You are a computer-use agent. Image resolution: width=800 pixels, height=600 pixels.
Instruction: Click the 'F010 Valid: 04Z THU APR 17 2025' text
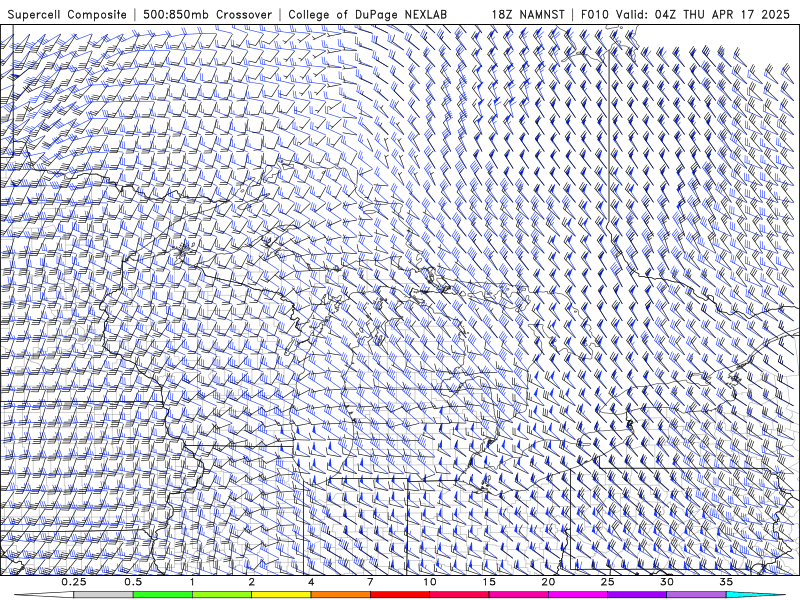point(685,14)
